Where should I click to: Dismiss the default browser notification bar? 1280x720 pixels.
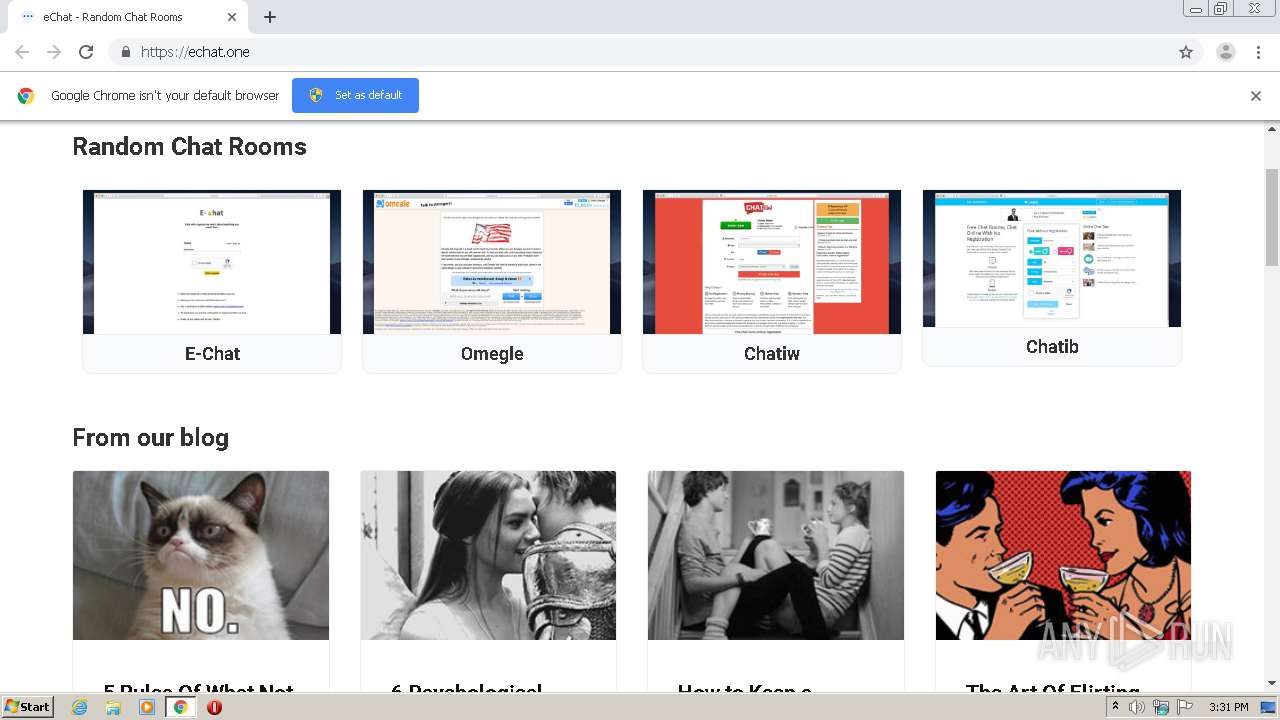[x=1255, y=96]
